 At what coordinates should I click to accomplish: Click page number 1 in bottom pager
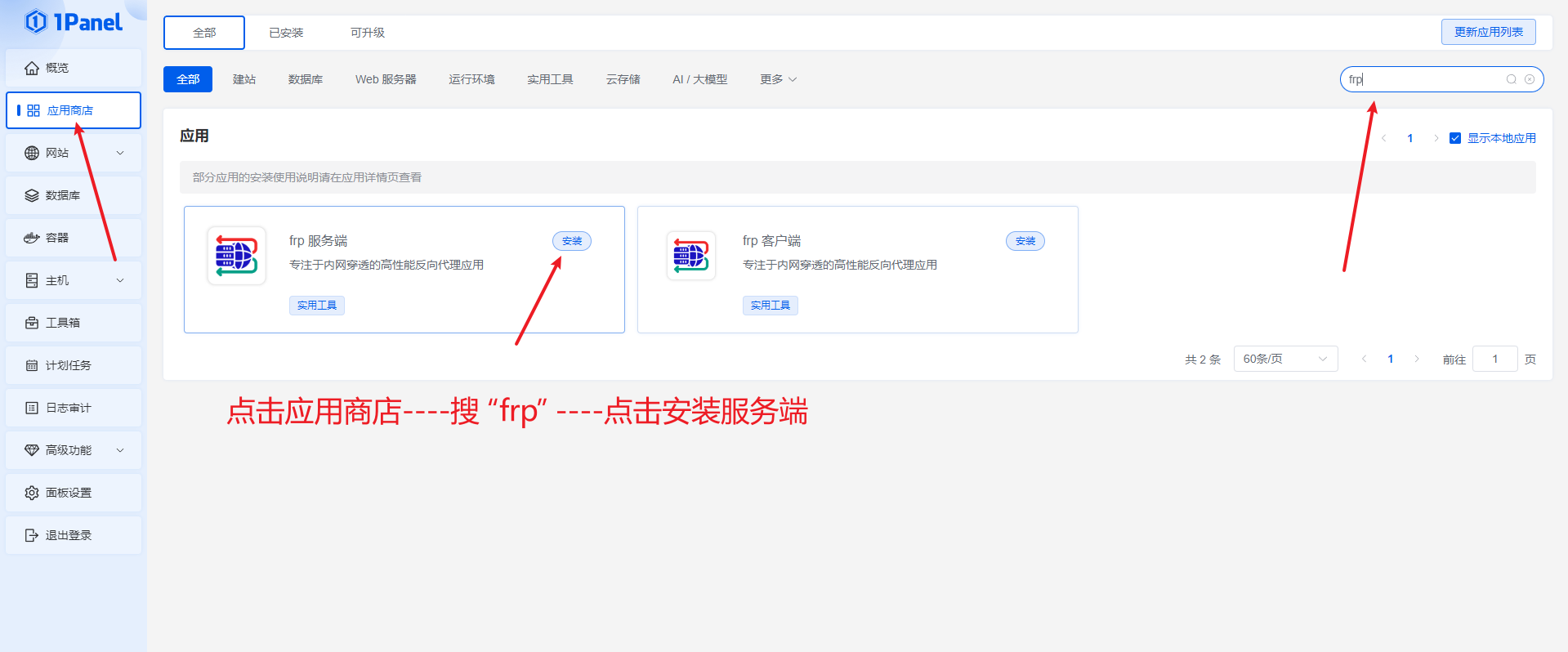(1391, 359)
